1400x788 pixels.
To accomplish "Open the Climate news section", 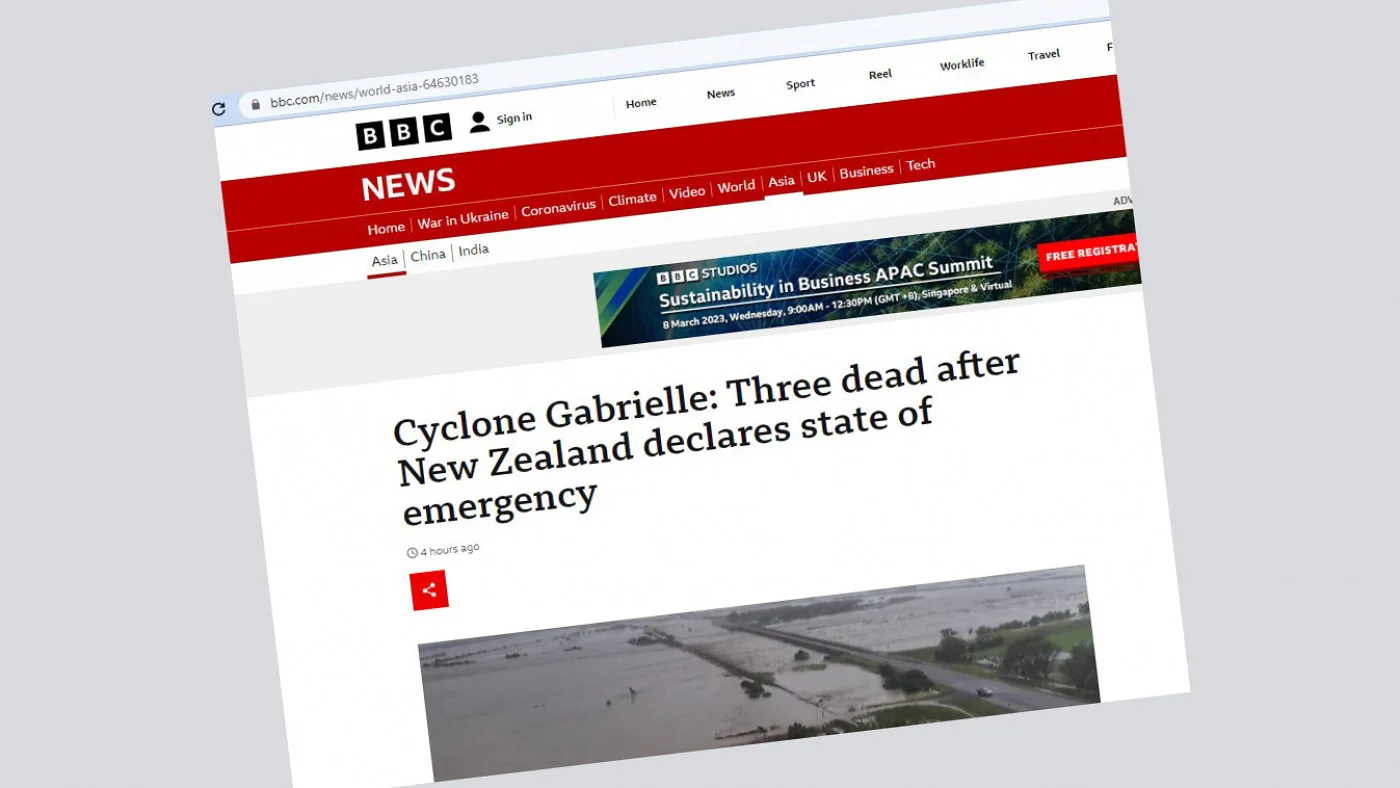I will (x=632, y=199).
